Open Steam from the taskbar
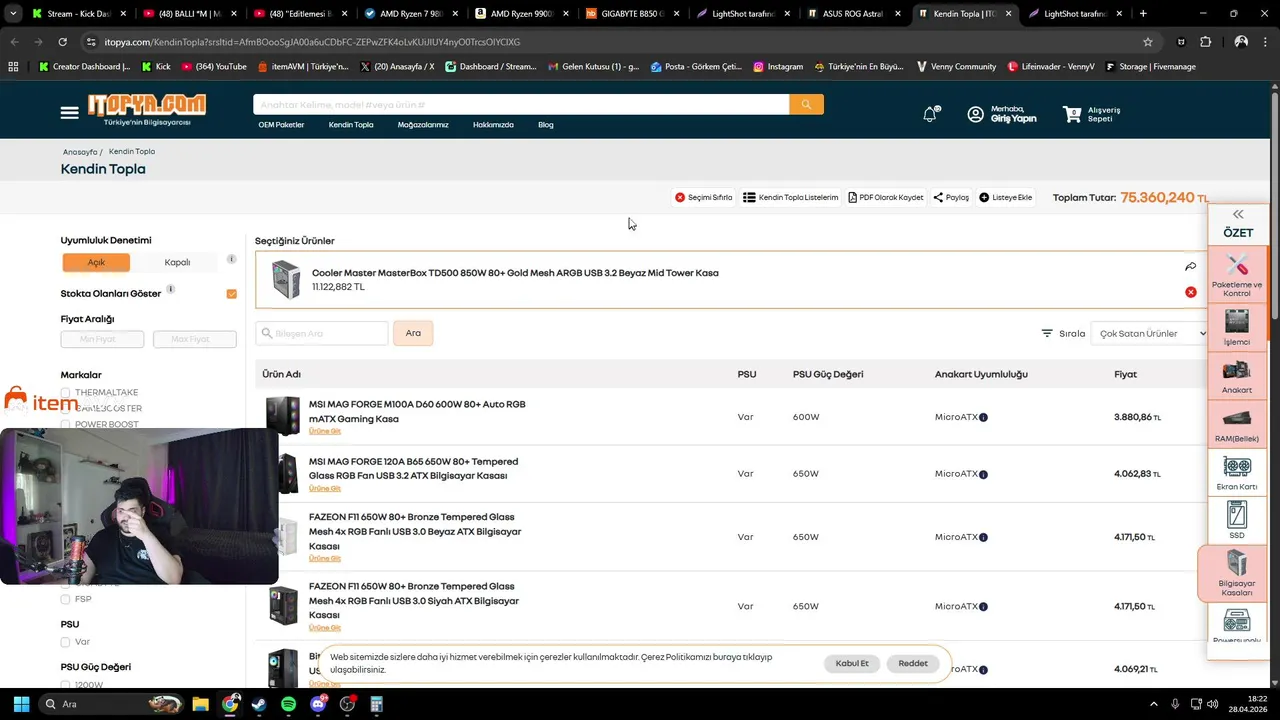The width and height of the screenshot is (1280, 720). click(x=259, y=704)
